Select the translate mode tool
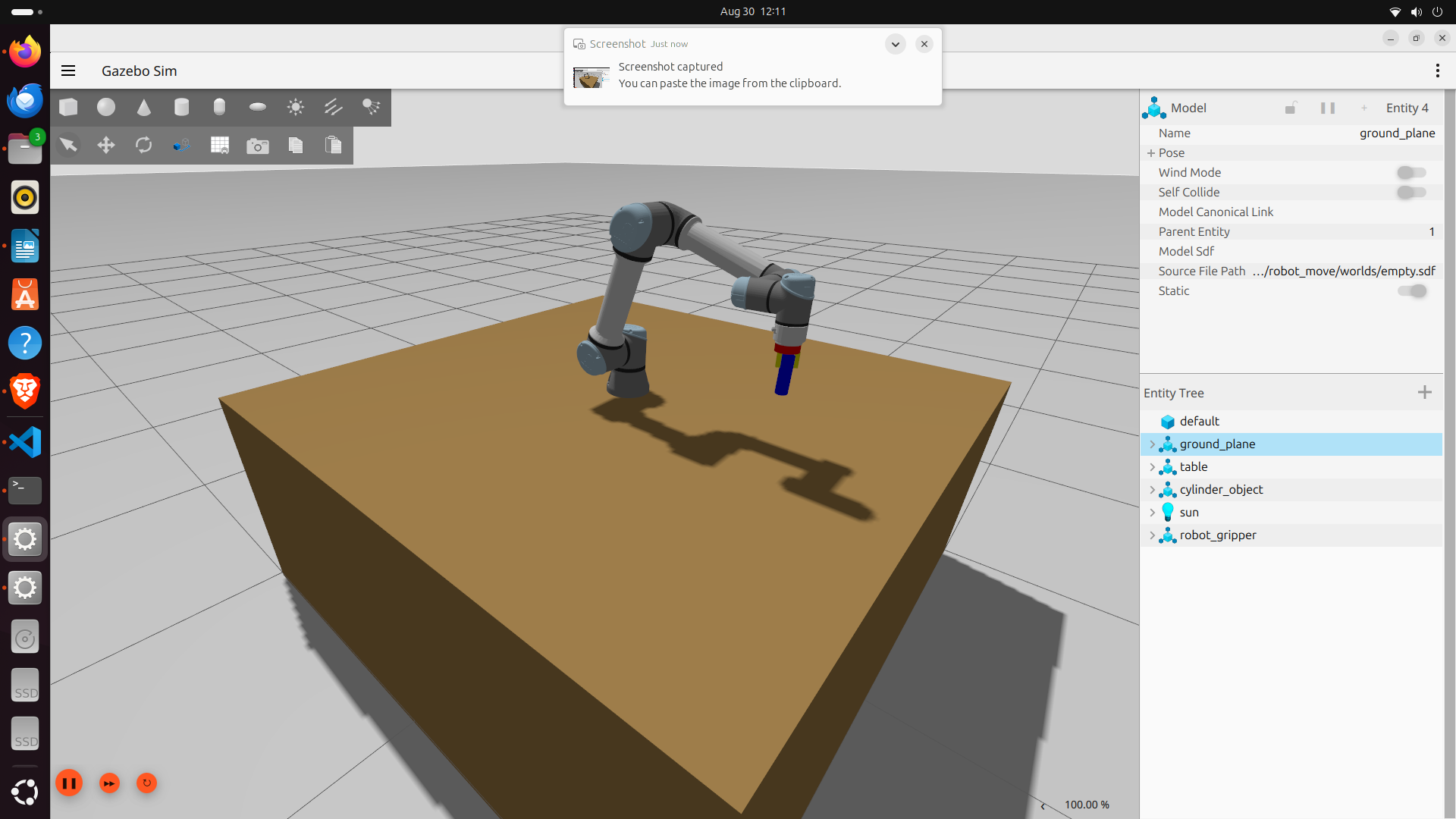This screenshot has width=1456, height=819. click(x=106, y=145)
